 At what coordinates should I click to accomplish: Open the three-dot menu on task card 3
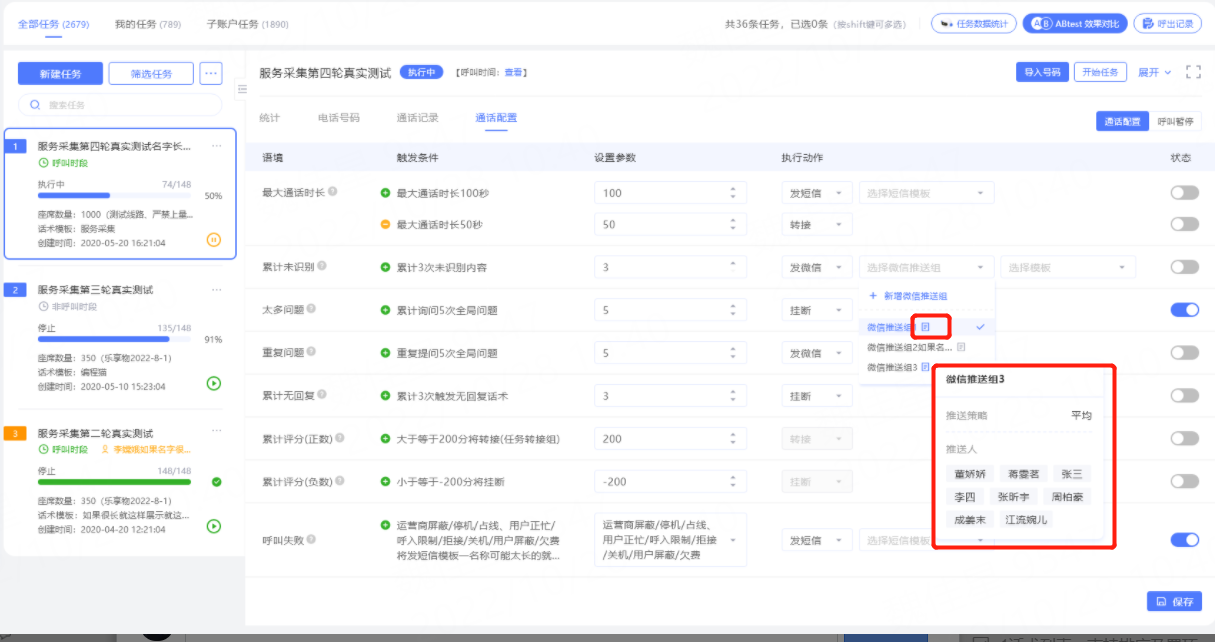pos(216,433)
